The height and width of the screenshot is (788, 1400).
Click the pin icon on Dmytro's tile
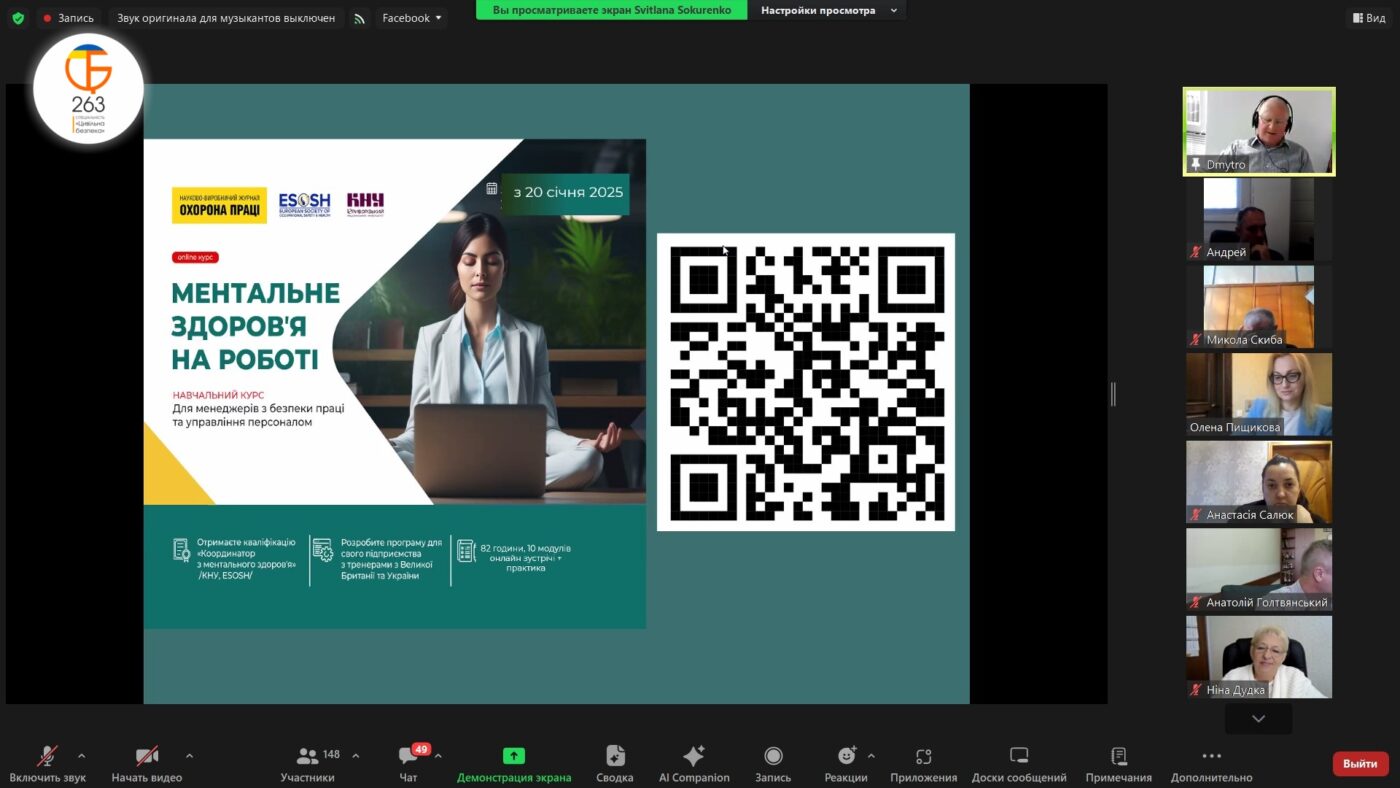[1195, 164]
